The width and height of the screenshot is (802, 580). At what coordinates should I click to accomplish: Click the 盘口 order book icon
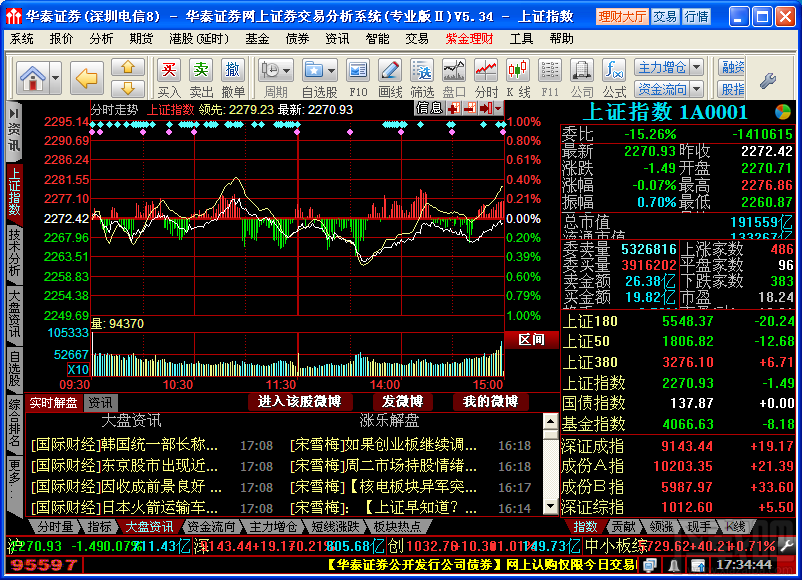pos(453,70)
